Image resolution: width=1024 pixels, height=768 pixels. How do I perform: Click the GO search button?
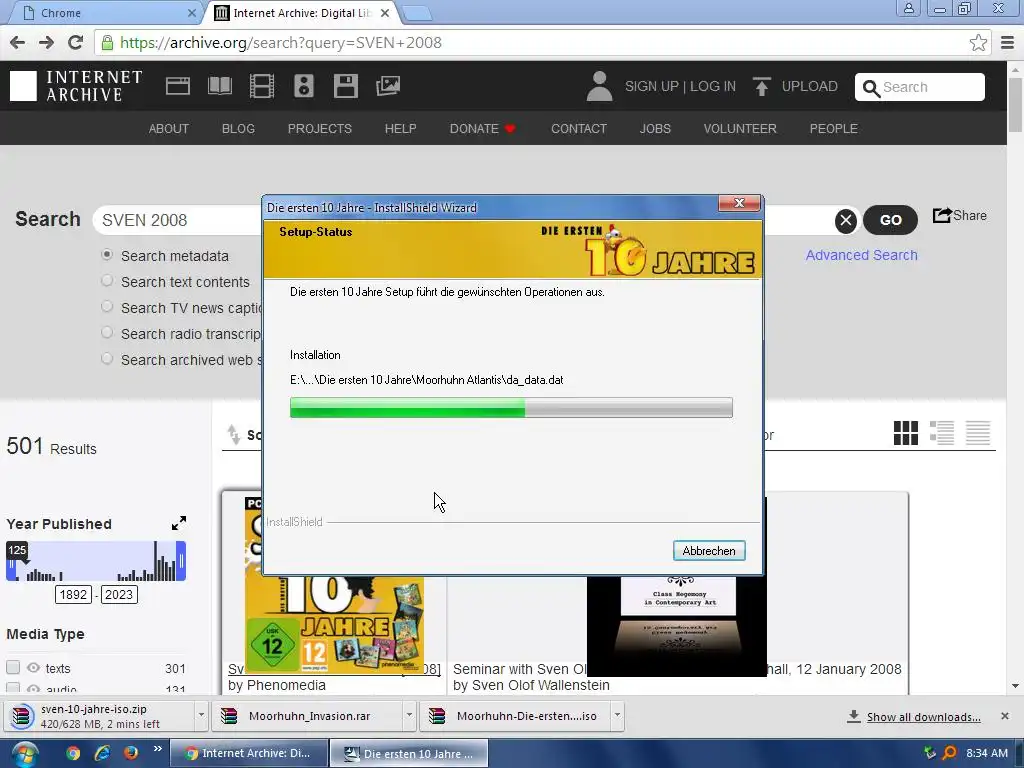click(x=891, y=221)
